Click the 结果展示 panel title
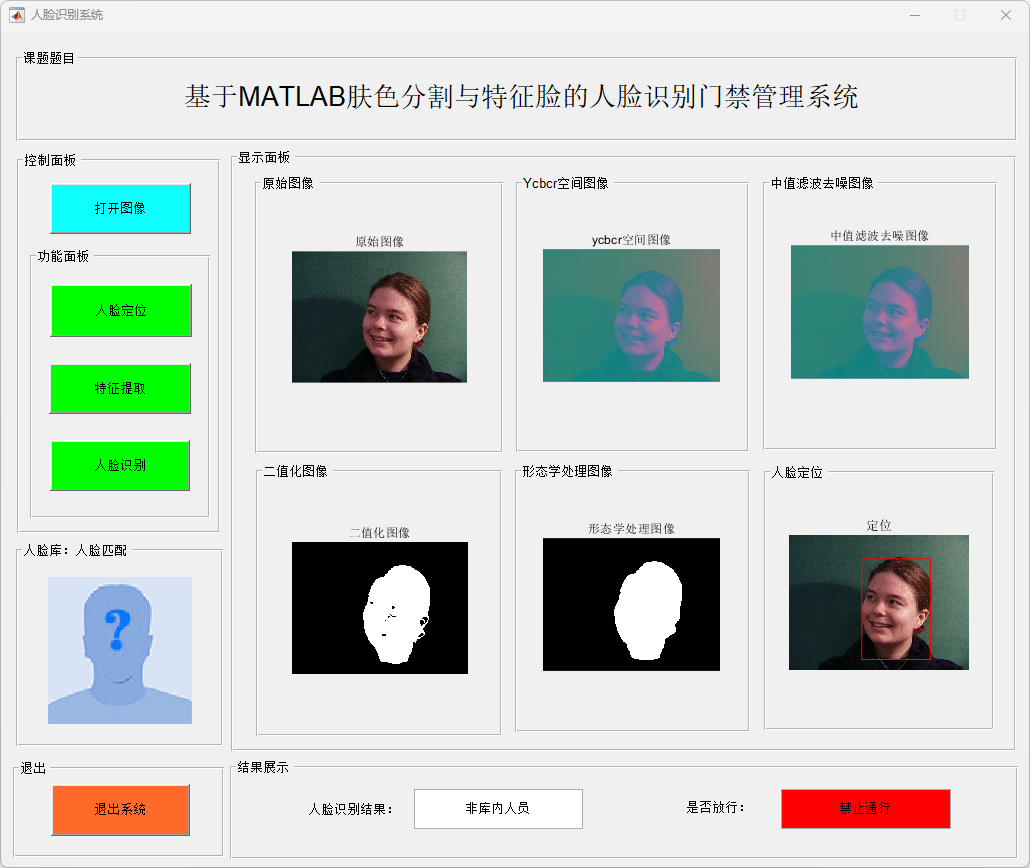The image size is (1030, 868). coord(263,767)
